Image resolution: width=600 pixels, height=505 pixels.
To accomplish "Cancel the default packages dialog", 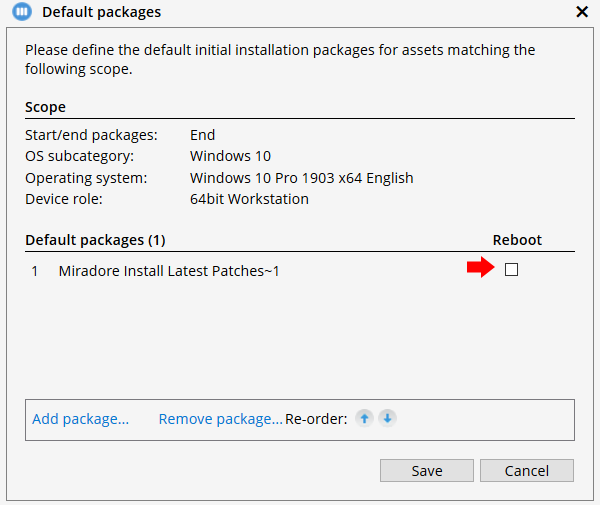I will [x=527, y=470].
